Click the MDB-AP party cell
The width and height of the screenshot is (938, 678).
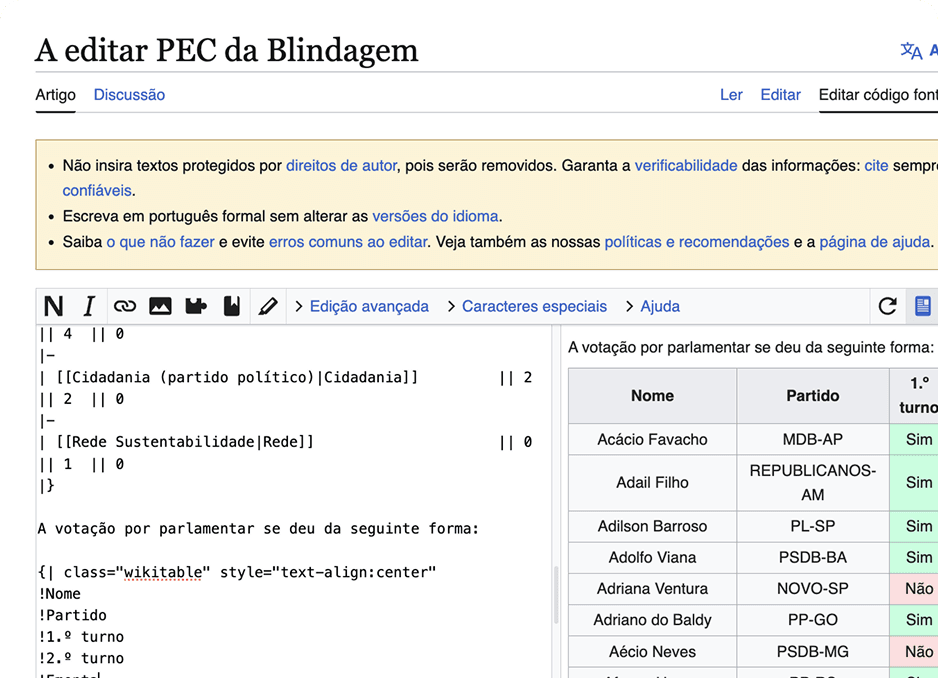(812, 439)
